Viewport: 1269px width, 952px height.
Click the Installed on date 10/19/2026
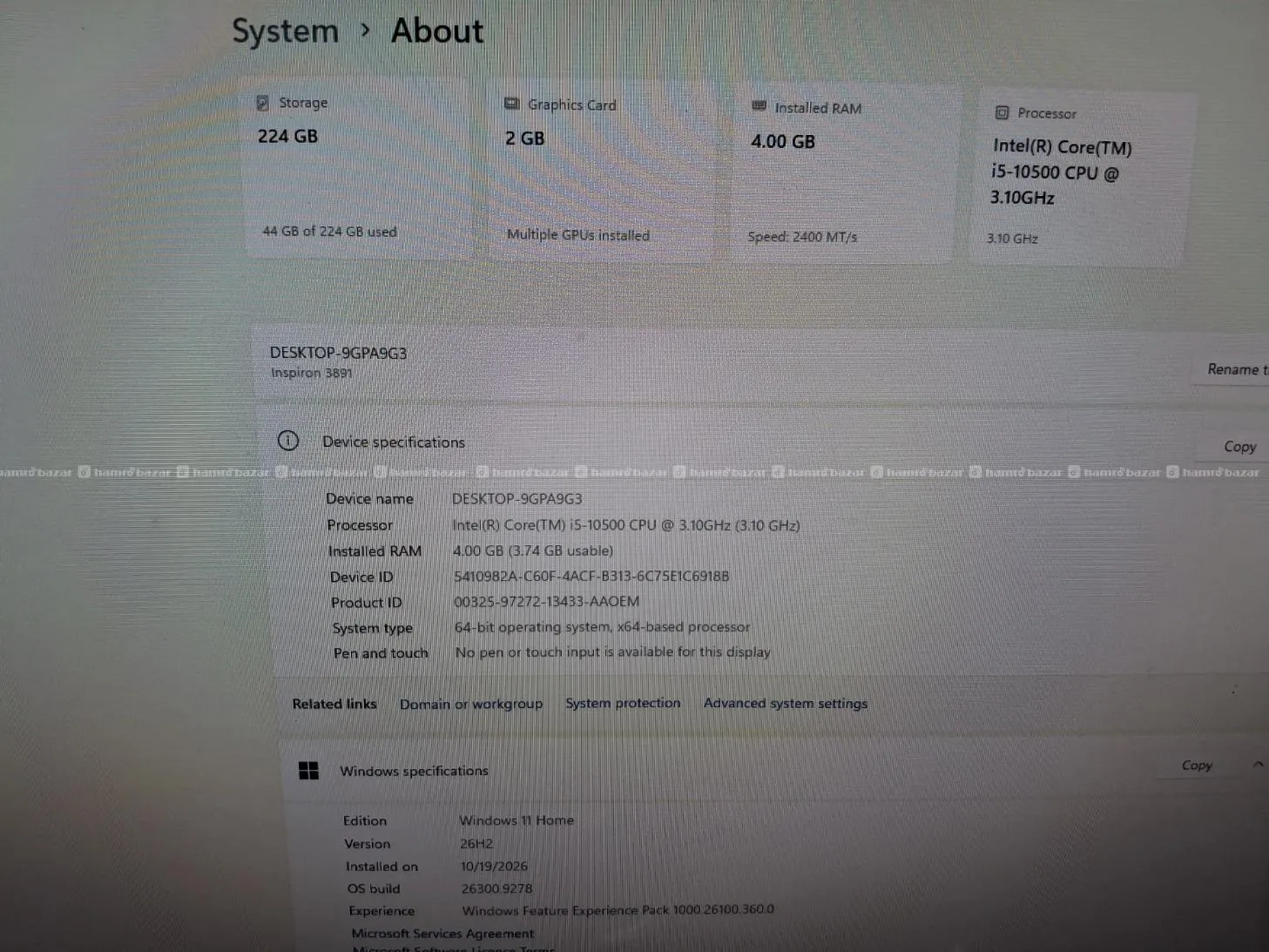click(494, 866)
